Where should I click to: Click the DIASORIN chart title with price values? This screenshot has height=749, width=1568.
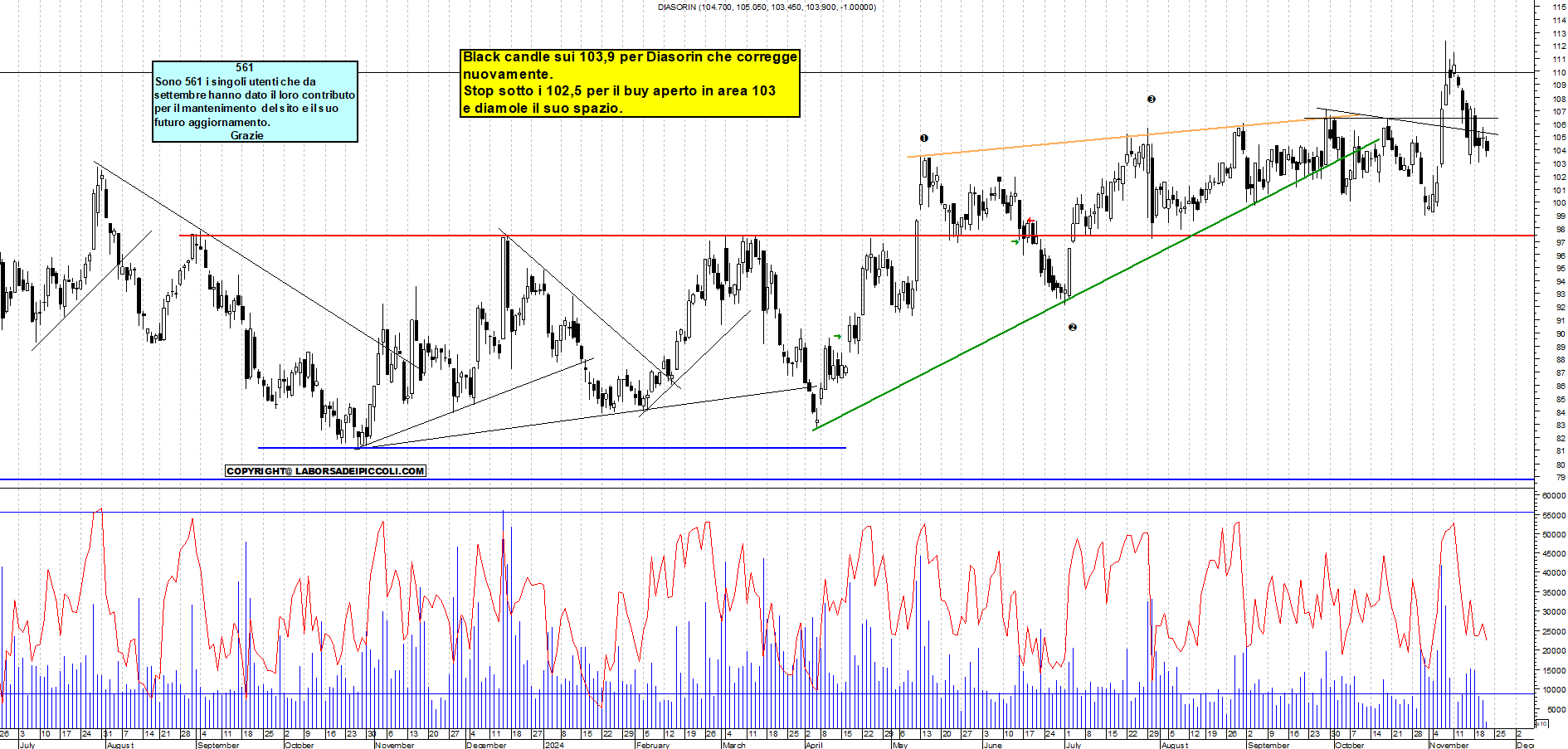pos(767,7)
